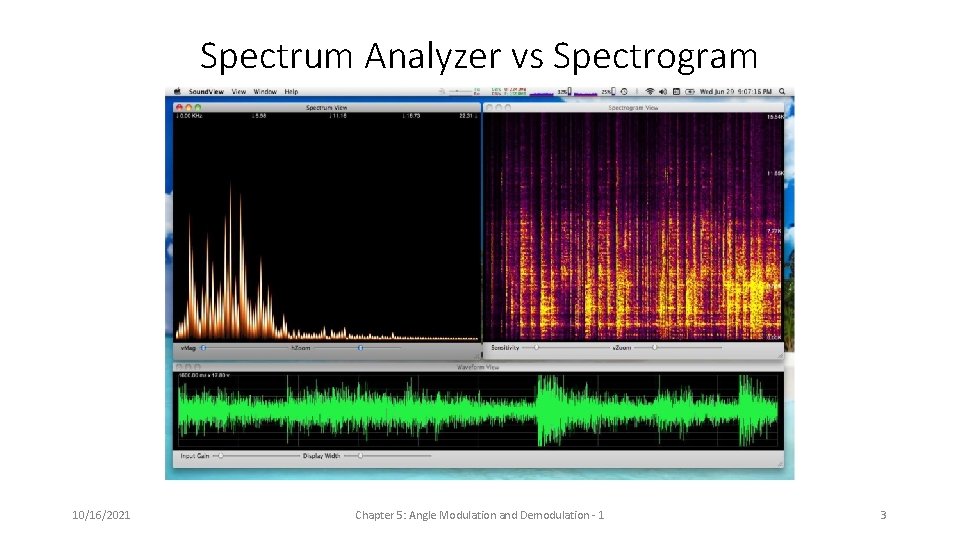
Task: Click the Input Gain slider in Waveform View
Action: tap(256, 456)
